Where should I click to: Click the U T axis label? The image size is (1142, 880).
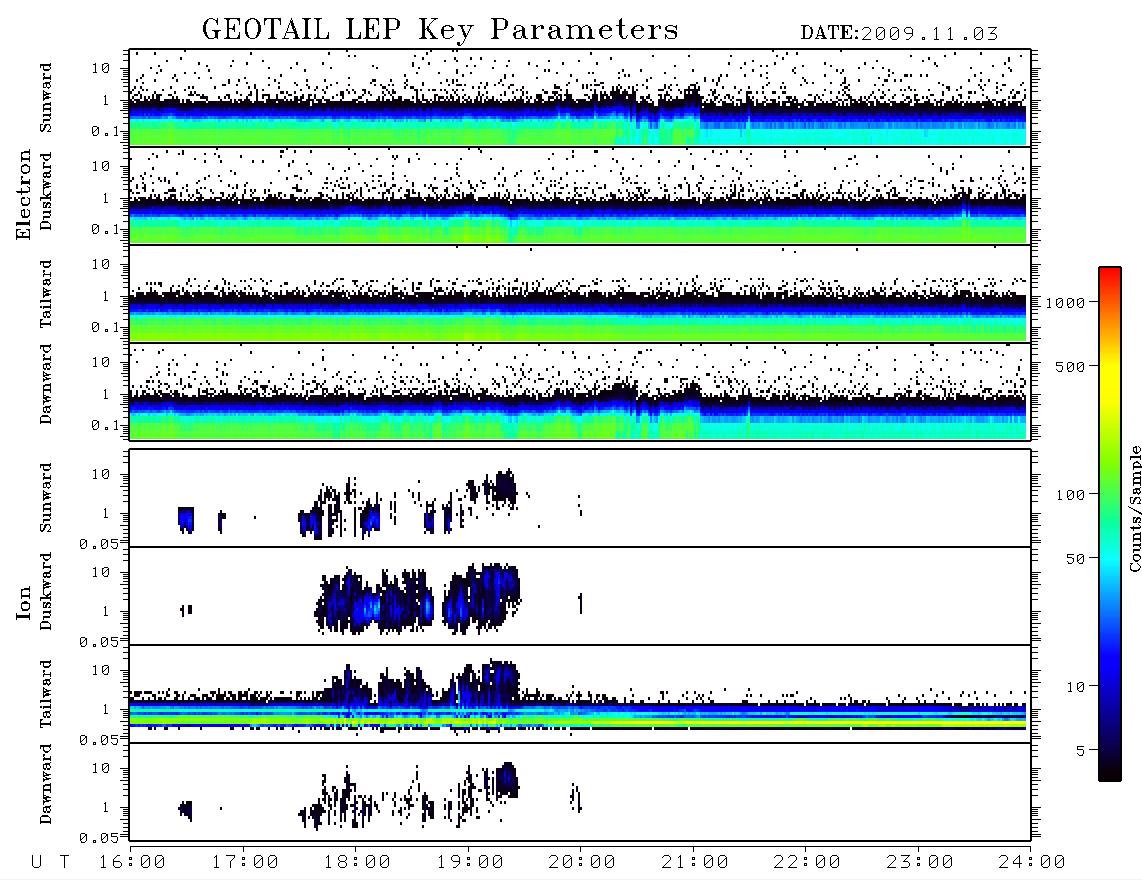point(50,863)
